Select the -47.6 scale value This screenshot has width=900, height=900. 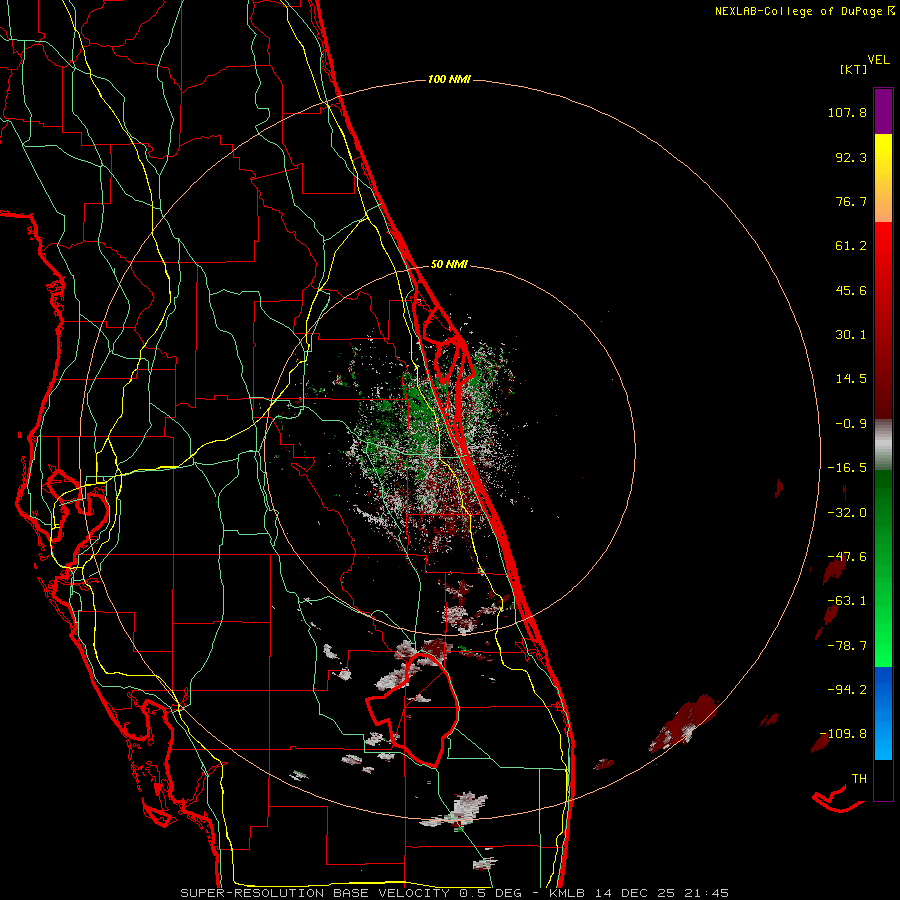(847, 557)
